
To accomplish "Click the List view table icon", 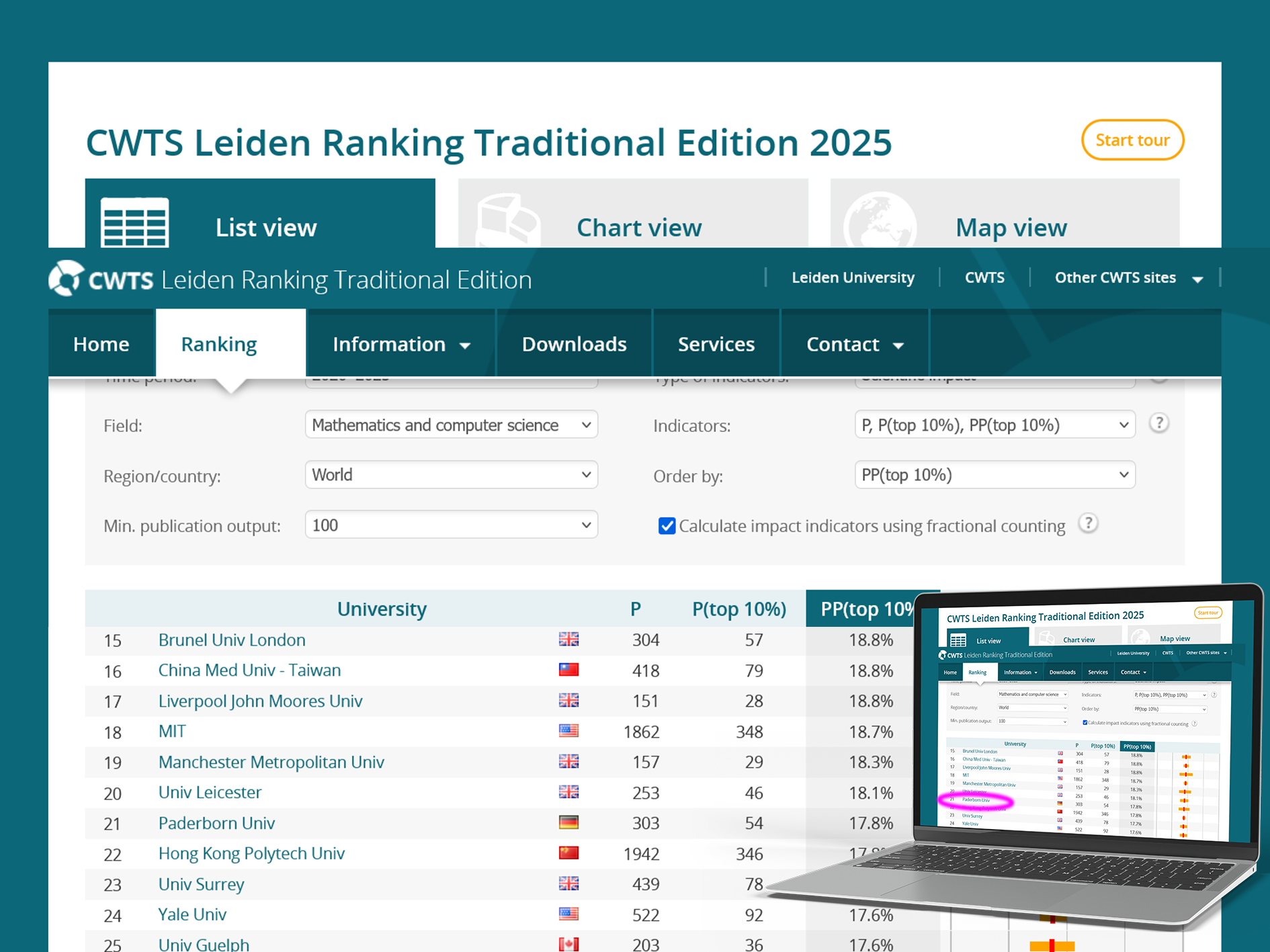I will click(134, 223).
